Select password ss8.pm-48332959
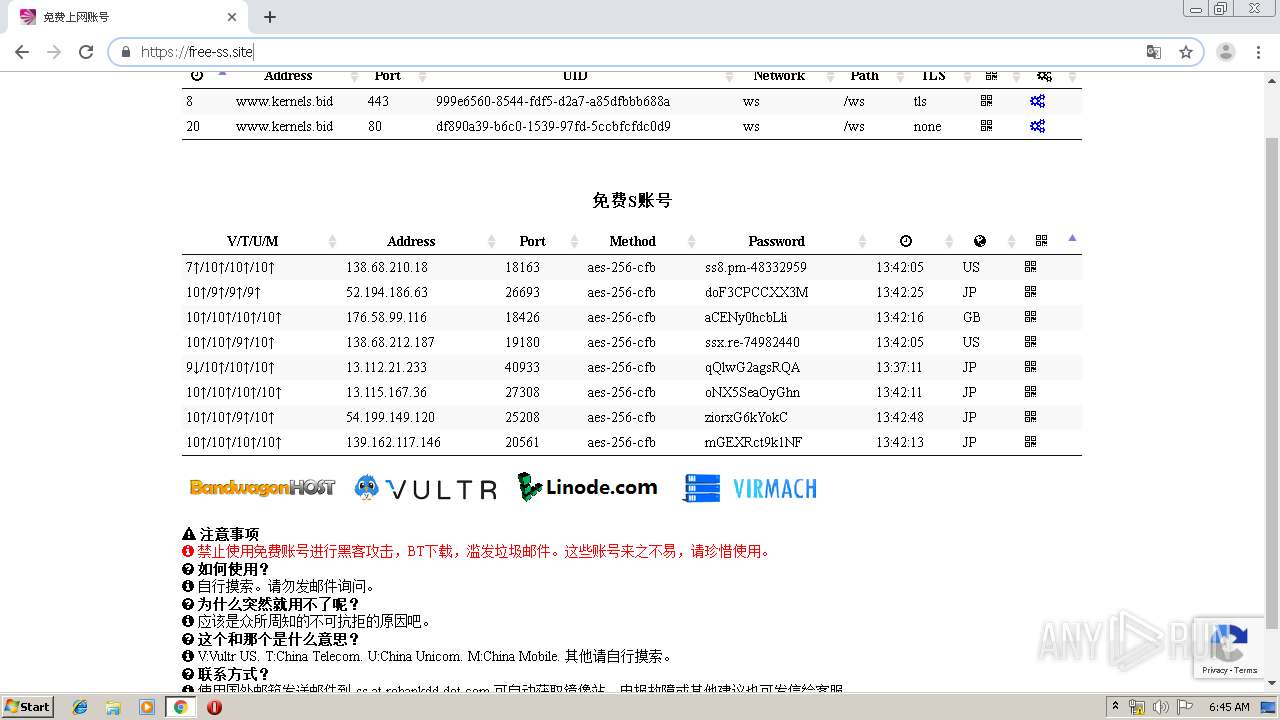The image size is (1280, 720). click(x=756, y=267)
